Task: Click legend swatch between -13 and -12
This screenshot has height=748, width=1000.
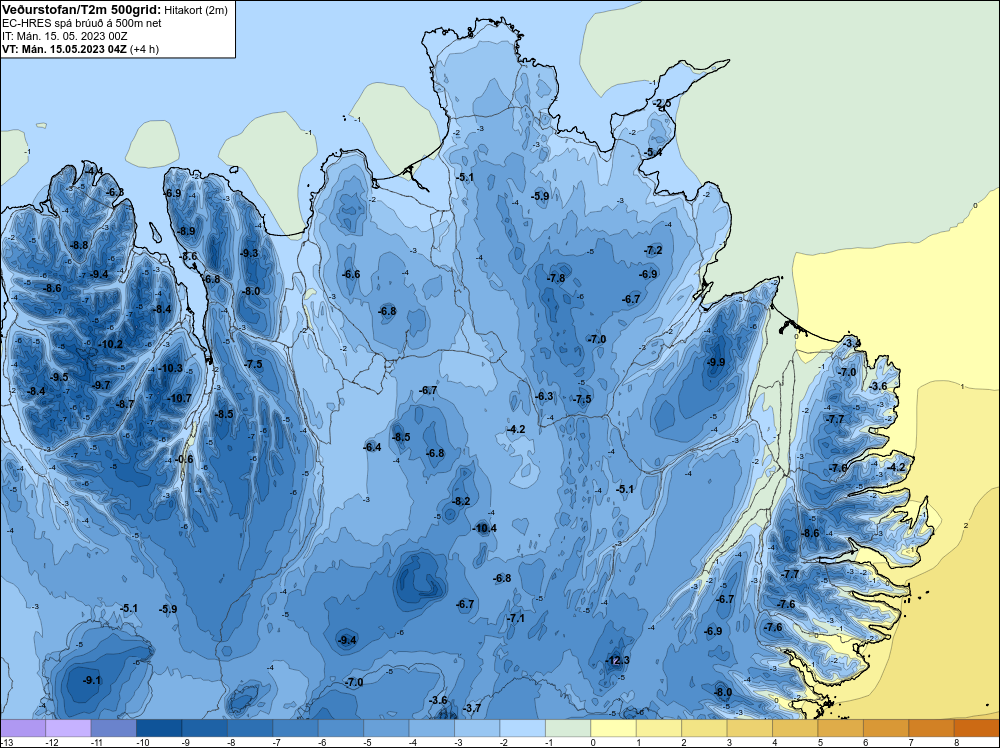Action: click(x=23, y=728)
